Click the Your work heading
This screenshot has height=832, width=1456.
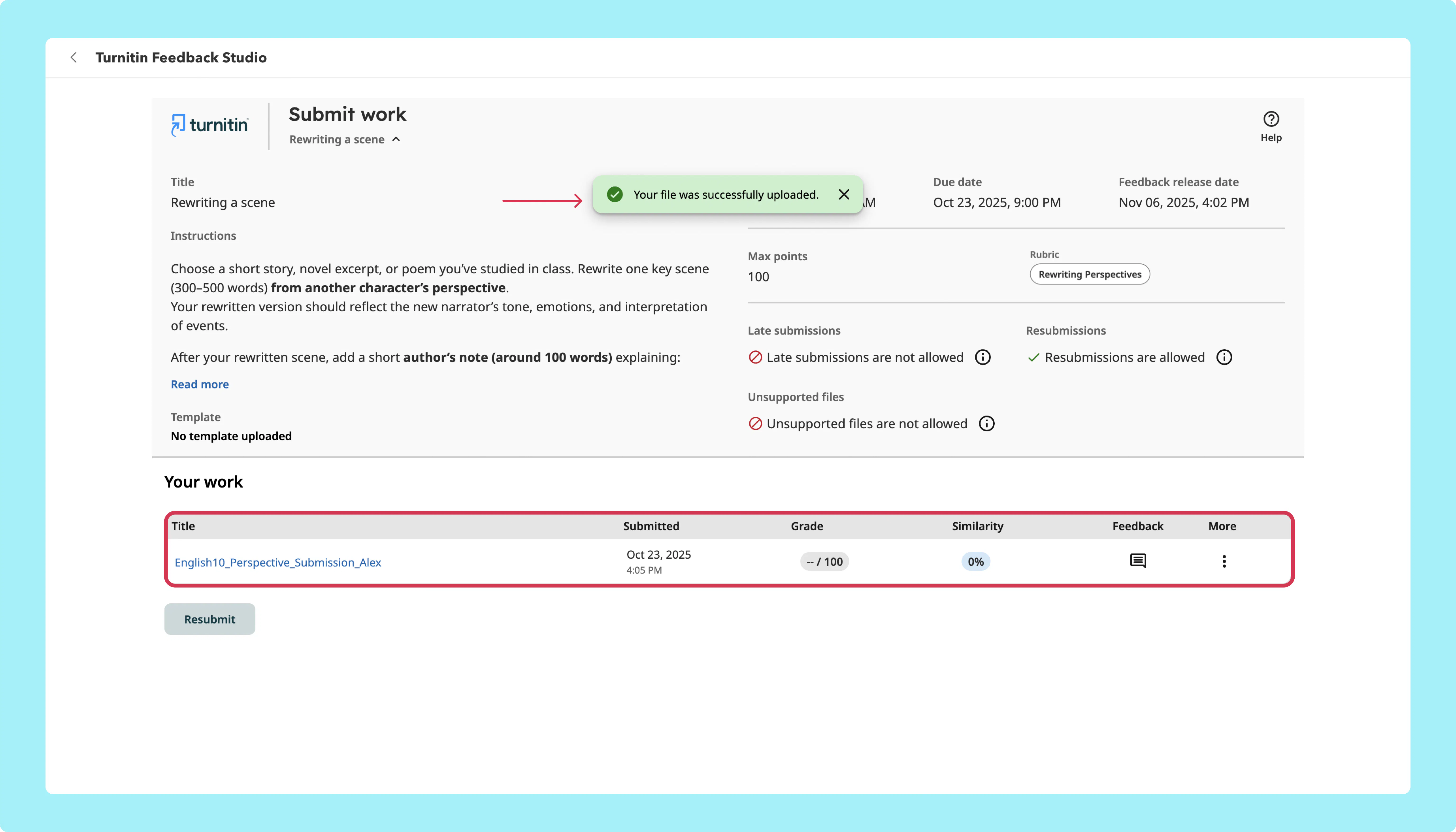tap(203, 482)
